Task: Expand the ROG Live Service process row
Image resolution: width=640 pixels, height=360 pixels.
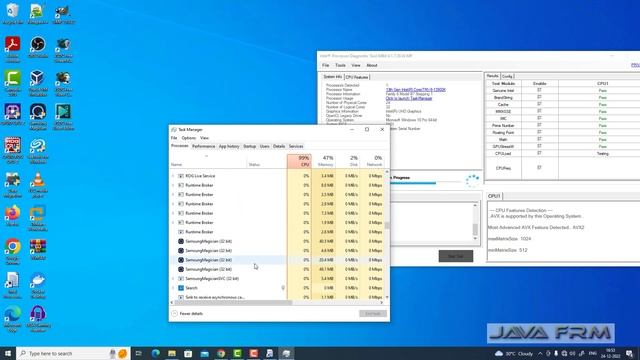Action: tap(173, 176)
